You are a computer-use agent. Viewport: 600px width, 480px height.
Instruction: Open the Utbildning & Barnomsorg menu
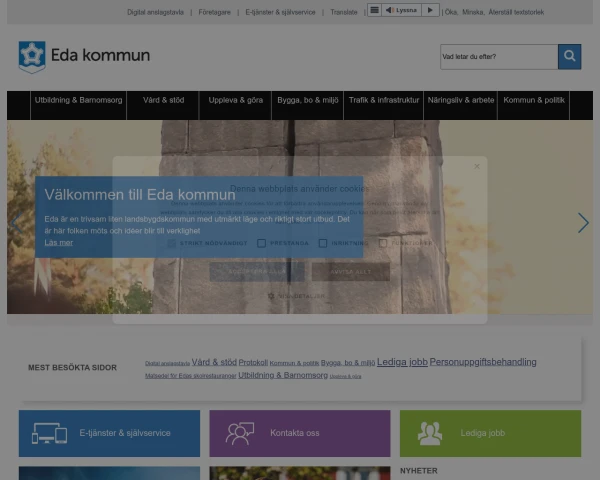pos(78,105)
